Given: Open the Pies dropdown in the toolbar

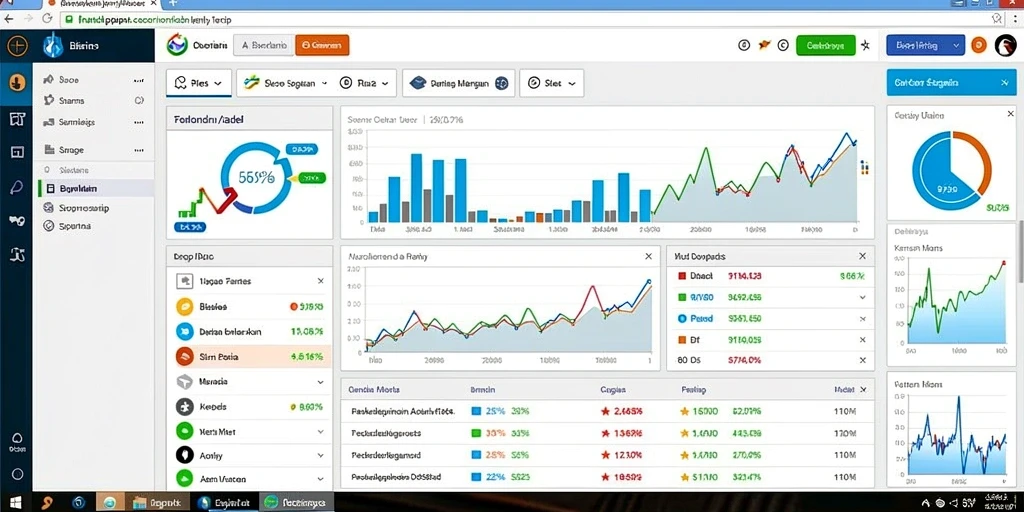Looking at the screenshot, I should point(199,84).
